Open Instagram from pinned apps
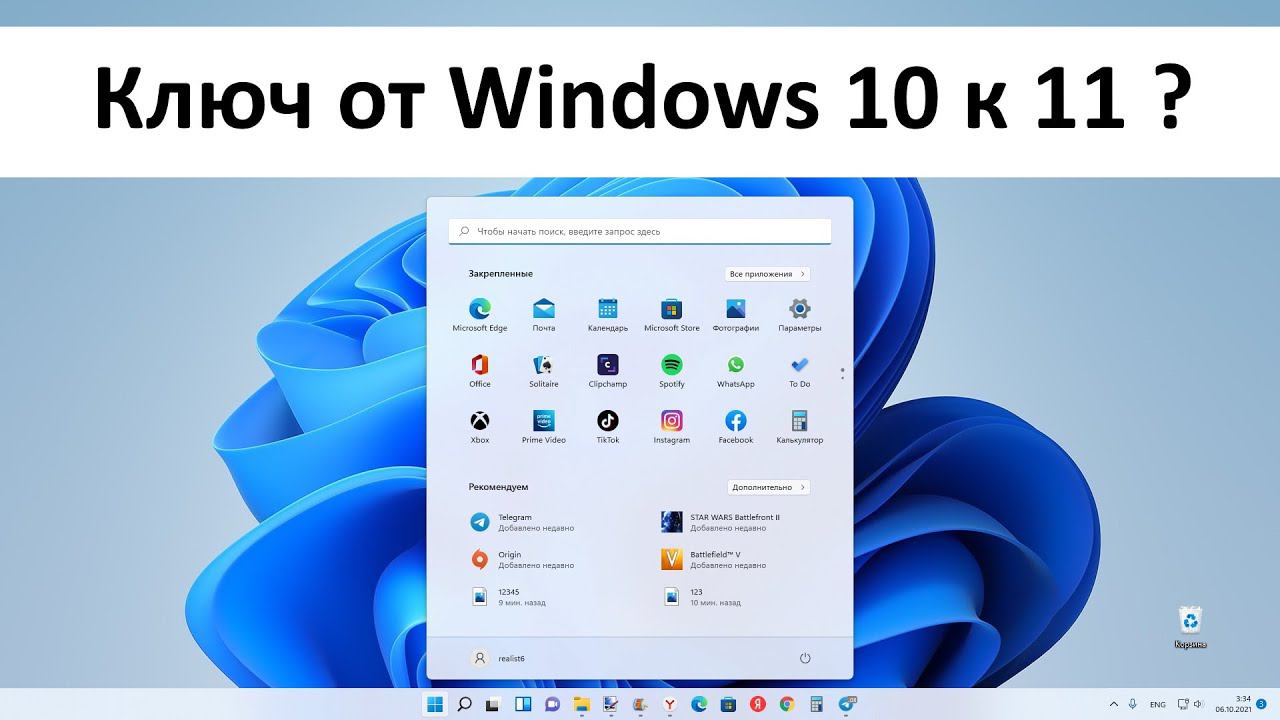Viewport: 1280px width, 720px height. pos(672,426)
